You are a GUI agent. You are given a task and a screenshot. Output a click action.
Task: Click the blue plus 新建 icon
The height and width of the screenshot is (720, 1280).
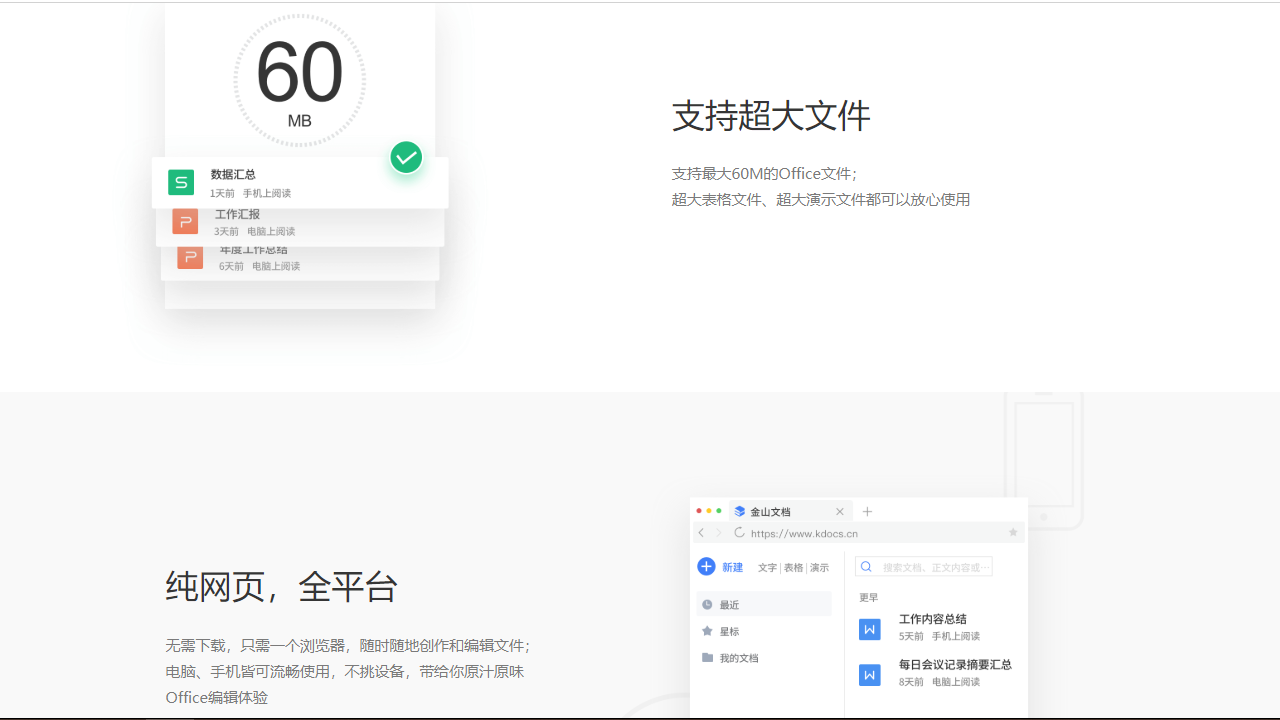click(x=706, y=567)
